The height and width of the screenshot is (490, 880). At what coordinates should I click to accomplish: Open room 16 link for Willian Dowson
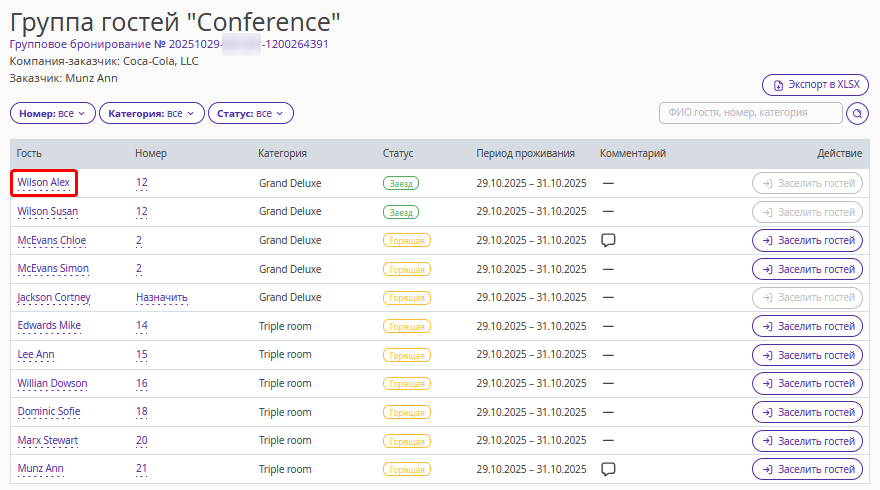point(141,384)
